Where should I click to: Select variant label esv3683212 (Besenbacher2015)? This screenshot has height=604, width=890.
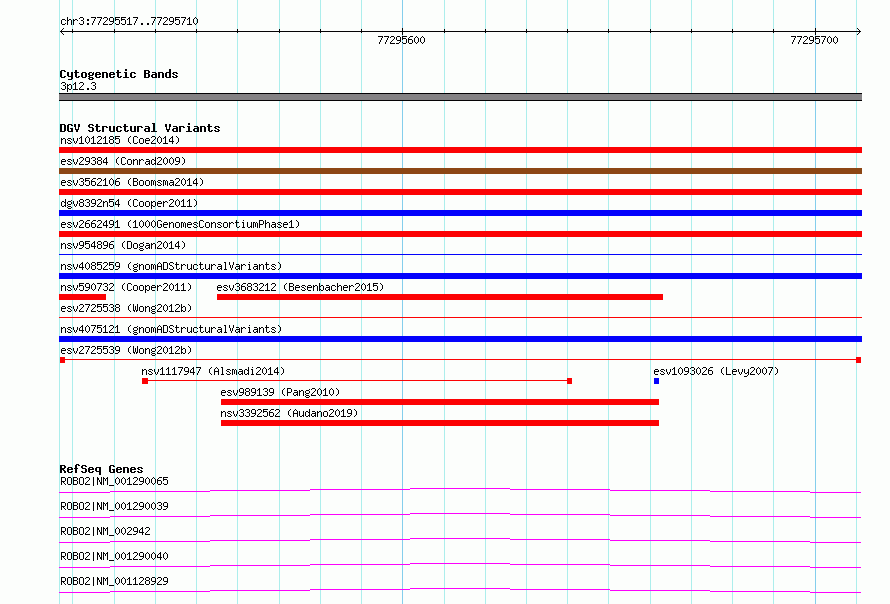[x=300, y=287]
